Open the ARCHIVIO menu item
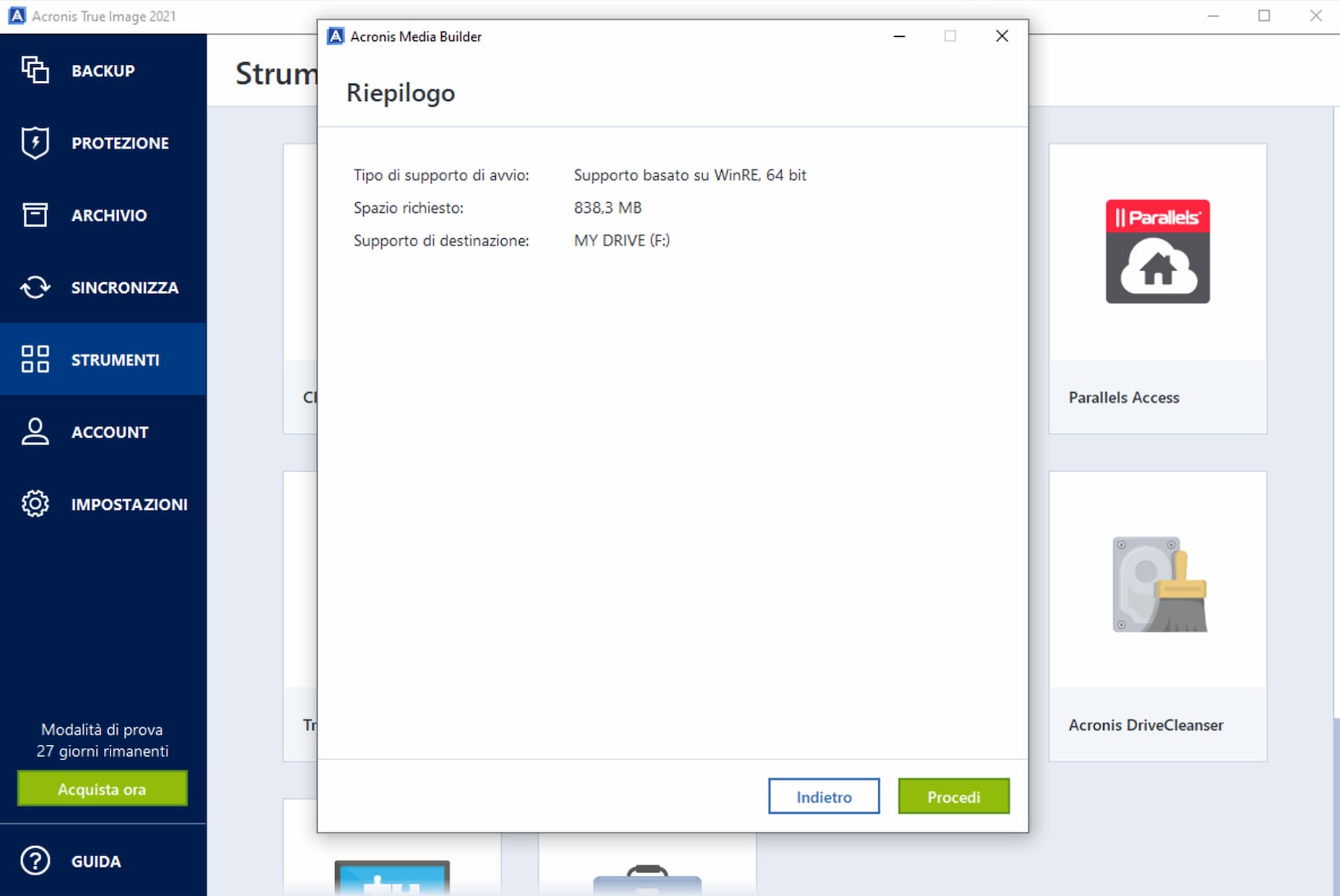Screen dimensions: 1340x896 103,214
